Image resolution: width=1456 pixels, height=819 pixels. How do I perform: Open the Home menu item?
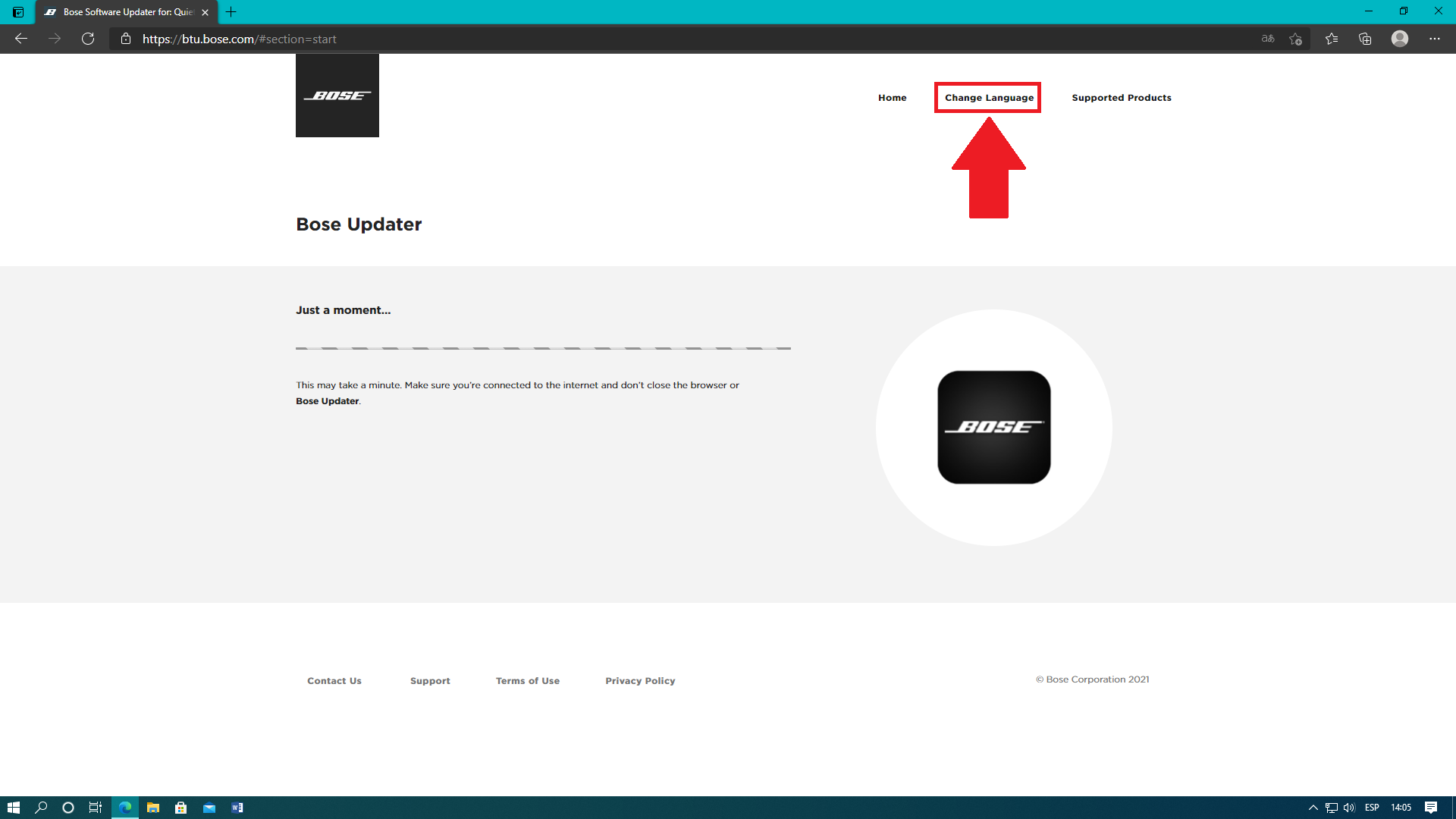click(892, 98)
